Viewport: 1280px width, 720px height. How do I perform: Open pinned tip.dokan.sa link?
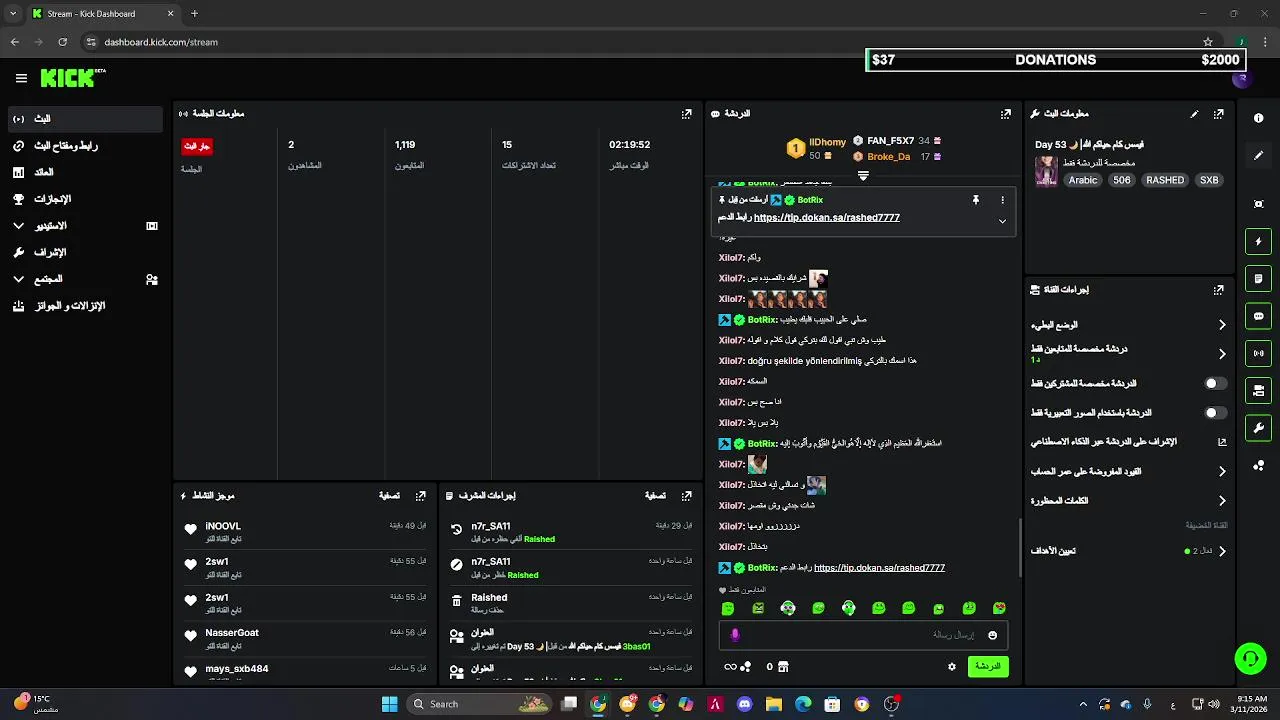point(826,218)
